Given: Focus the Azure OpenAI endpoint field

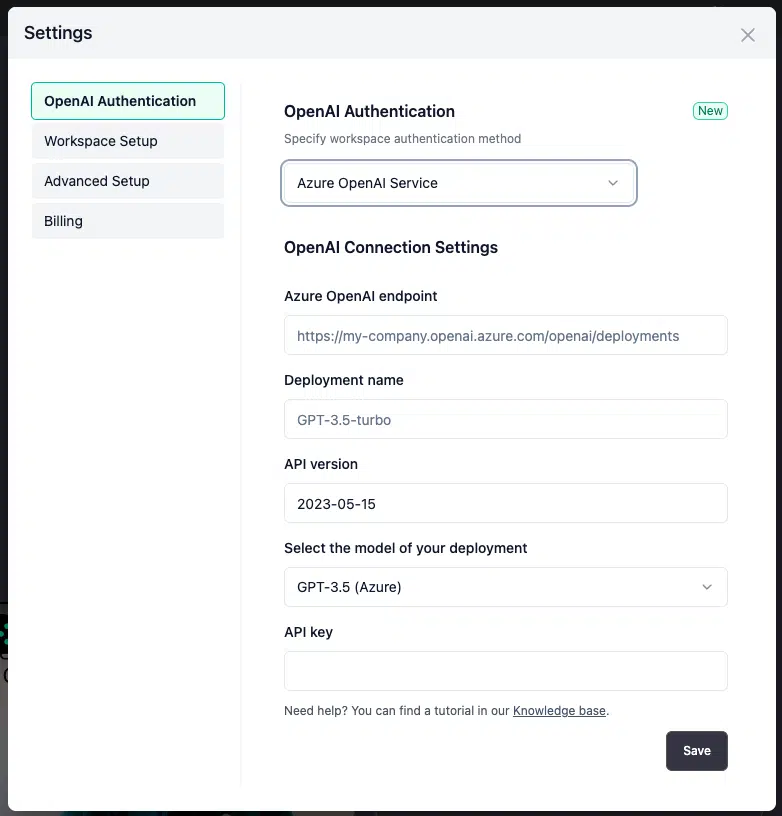Looking at the screenshot, I should (506, 335).
